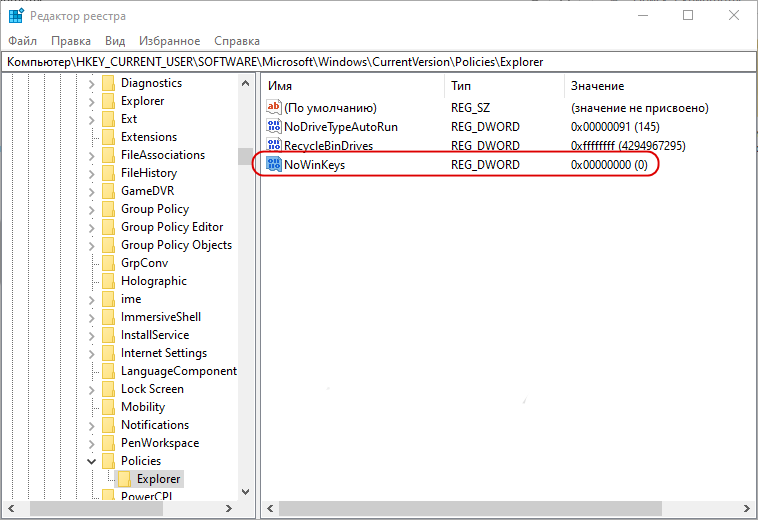Click the 0x00000091 (145) data cell
Viewport: 758px width, 520px height.
615,127
